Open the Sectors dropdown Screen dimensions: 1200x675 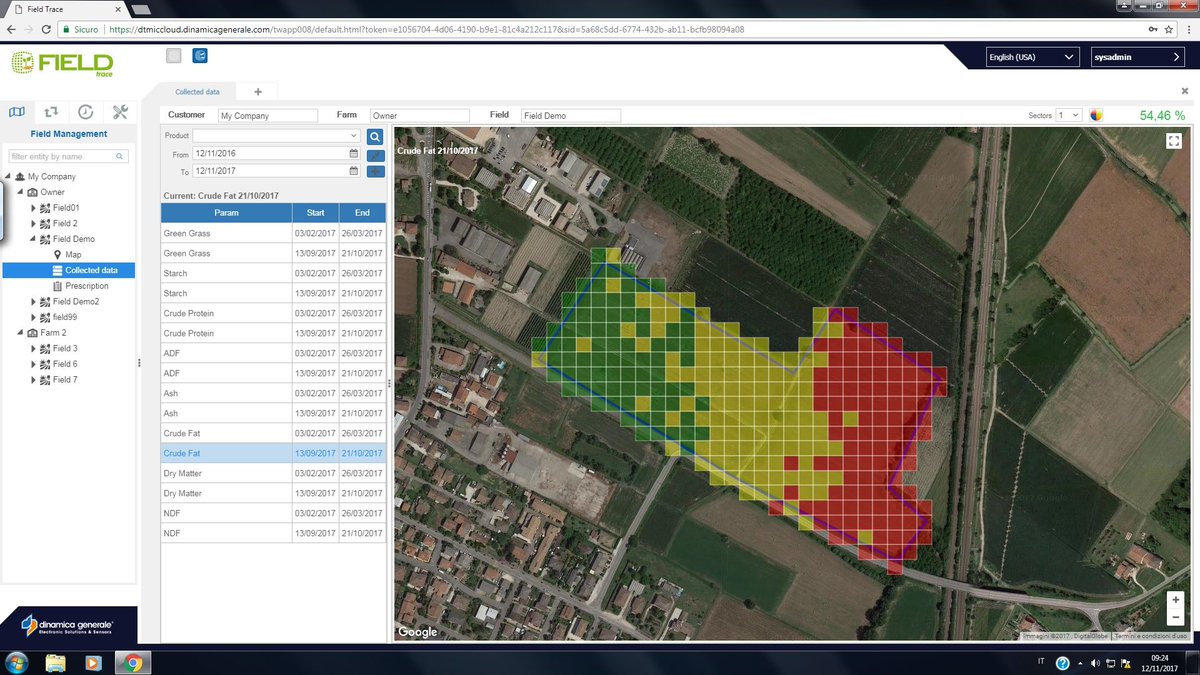point(1069,115)
